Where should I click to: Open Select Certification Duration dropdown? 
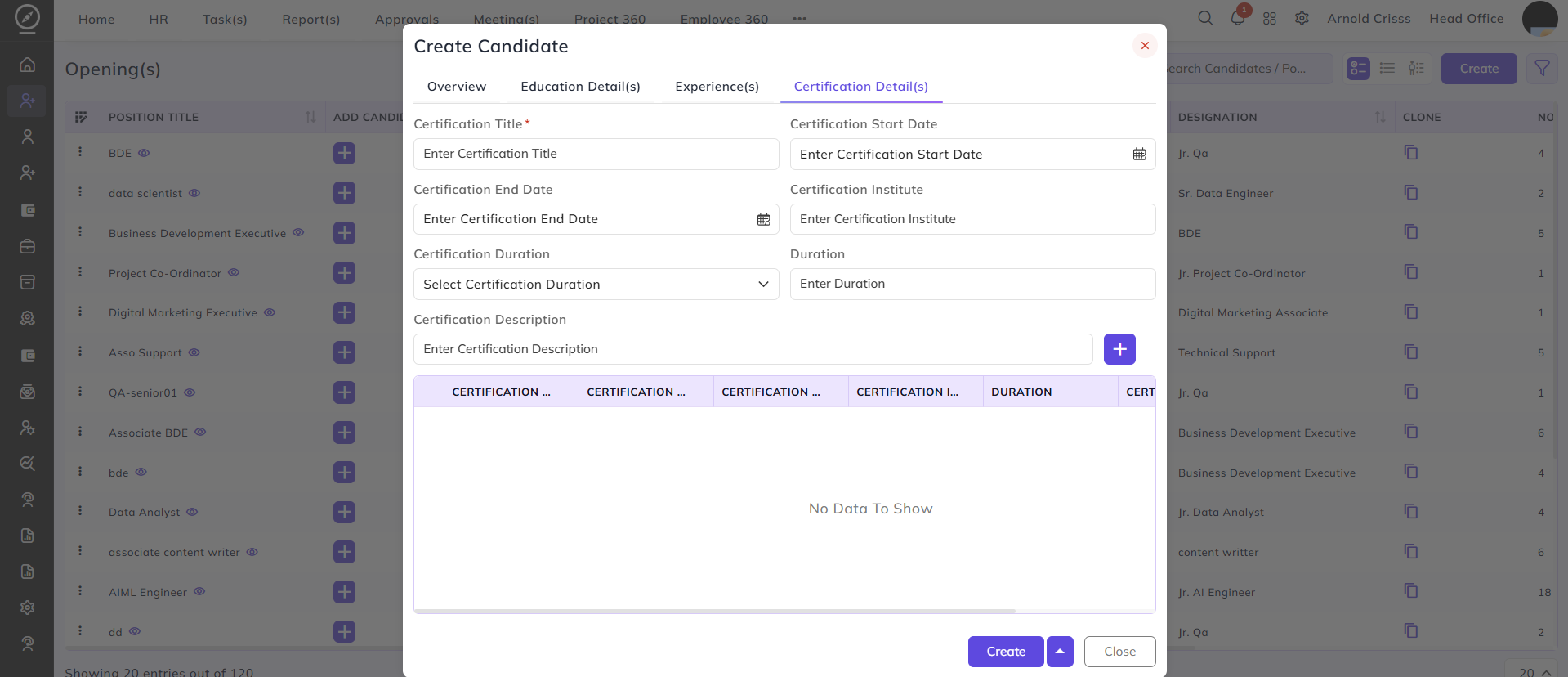click(x=596, y=285)
